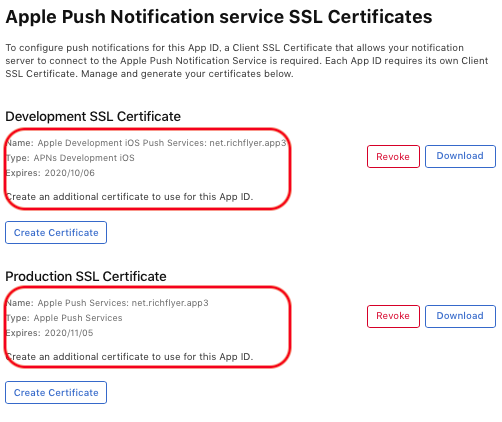Click the APNs Development iOS type text
Image resolution: width=502 pixels, height=422 pixels.
pyautogui.click(x=84, y=158)
